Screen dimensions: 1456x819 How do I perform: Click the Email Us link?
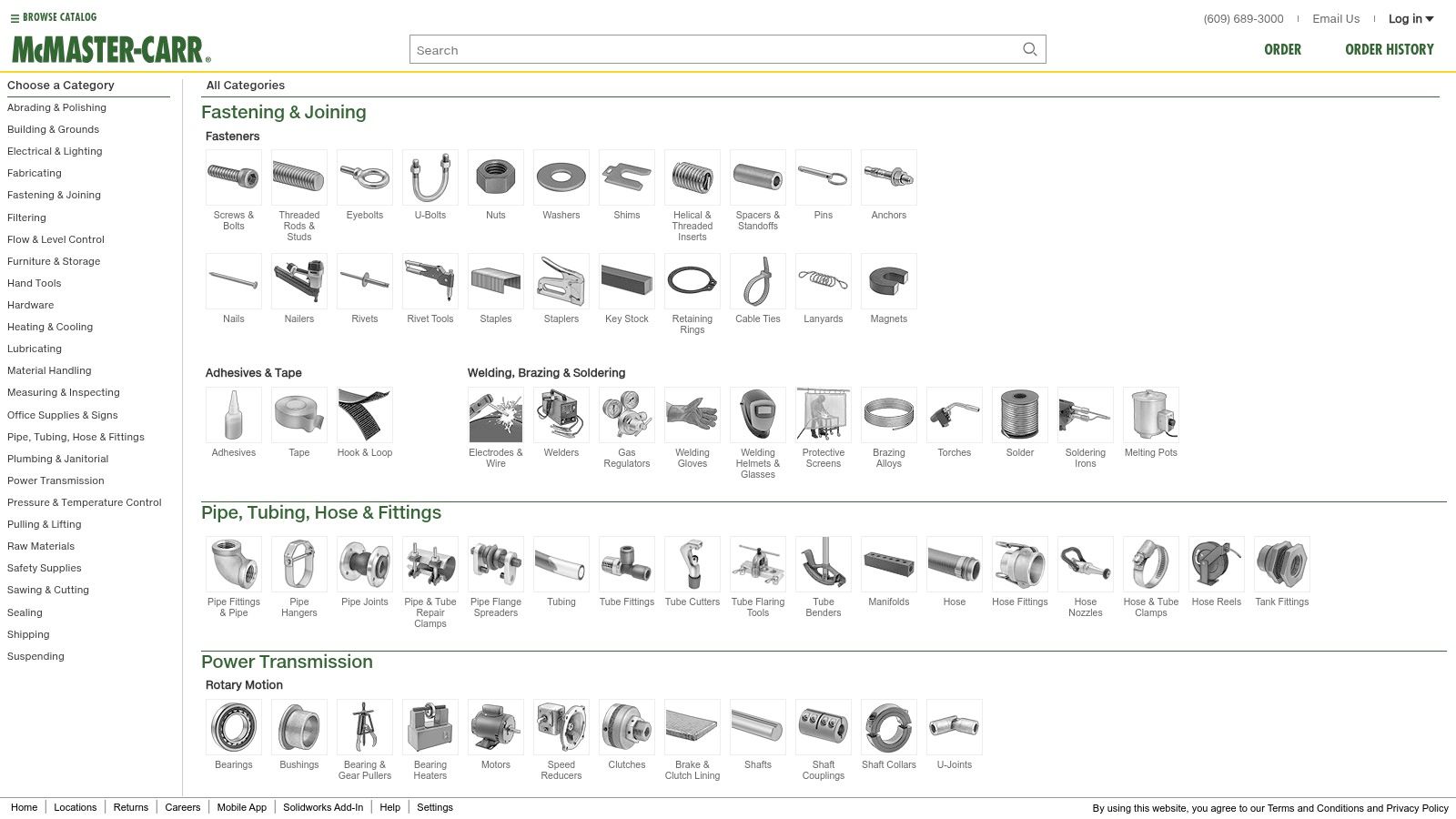tap(1336, 18)
